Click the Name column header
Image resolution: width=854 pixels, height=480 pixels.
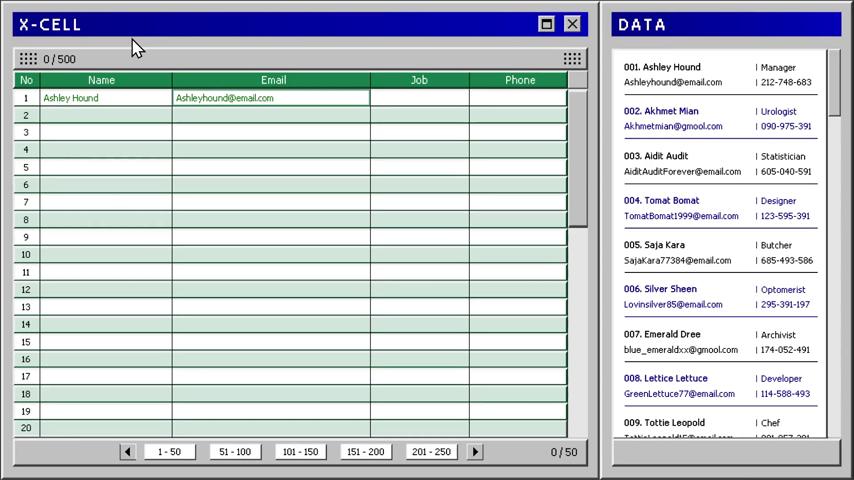[101, 80]
